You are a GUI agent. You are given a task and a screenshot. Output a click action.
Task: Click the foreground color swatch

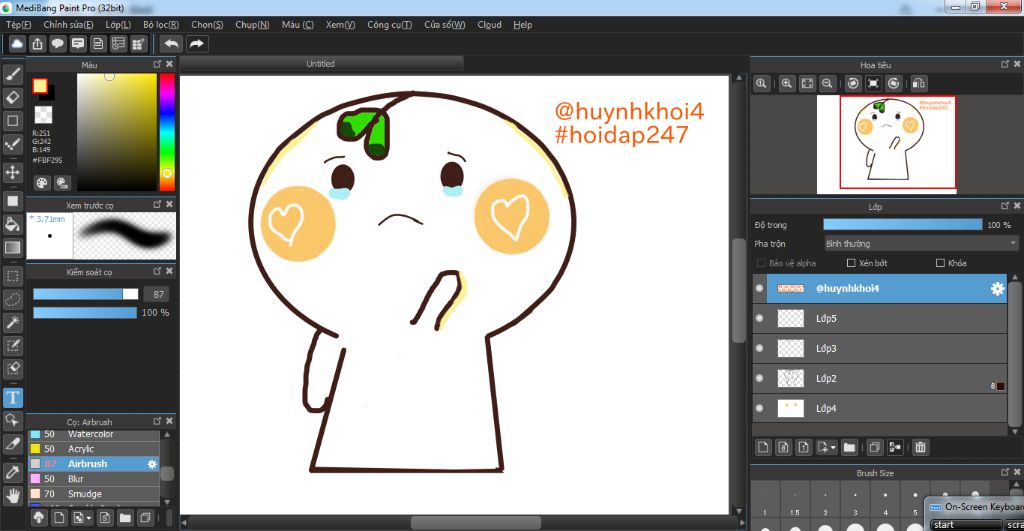[x=40, y=86]
